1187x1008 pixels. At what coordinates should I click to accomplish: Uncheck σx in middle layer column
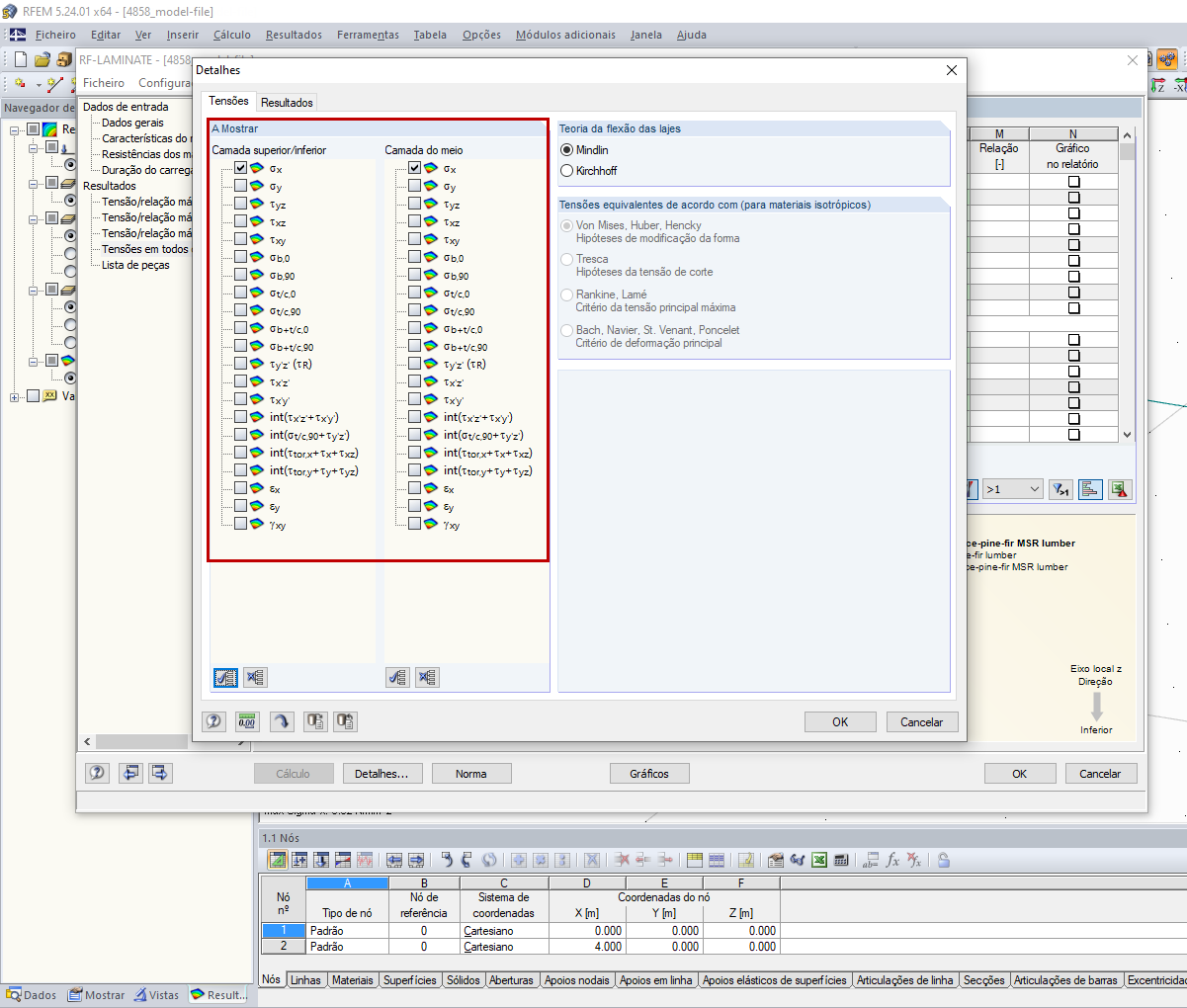pos(415,169)
